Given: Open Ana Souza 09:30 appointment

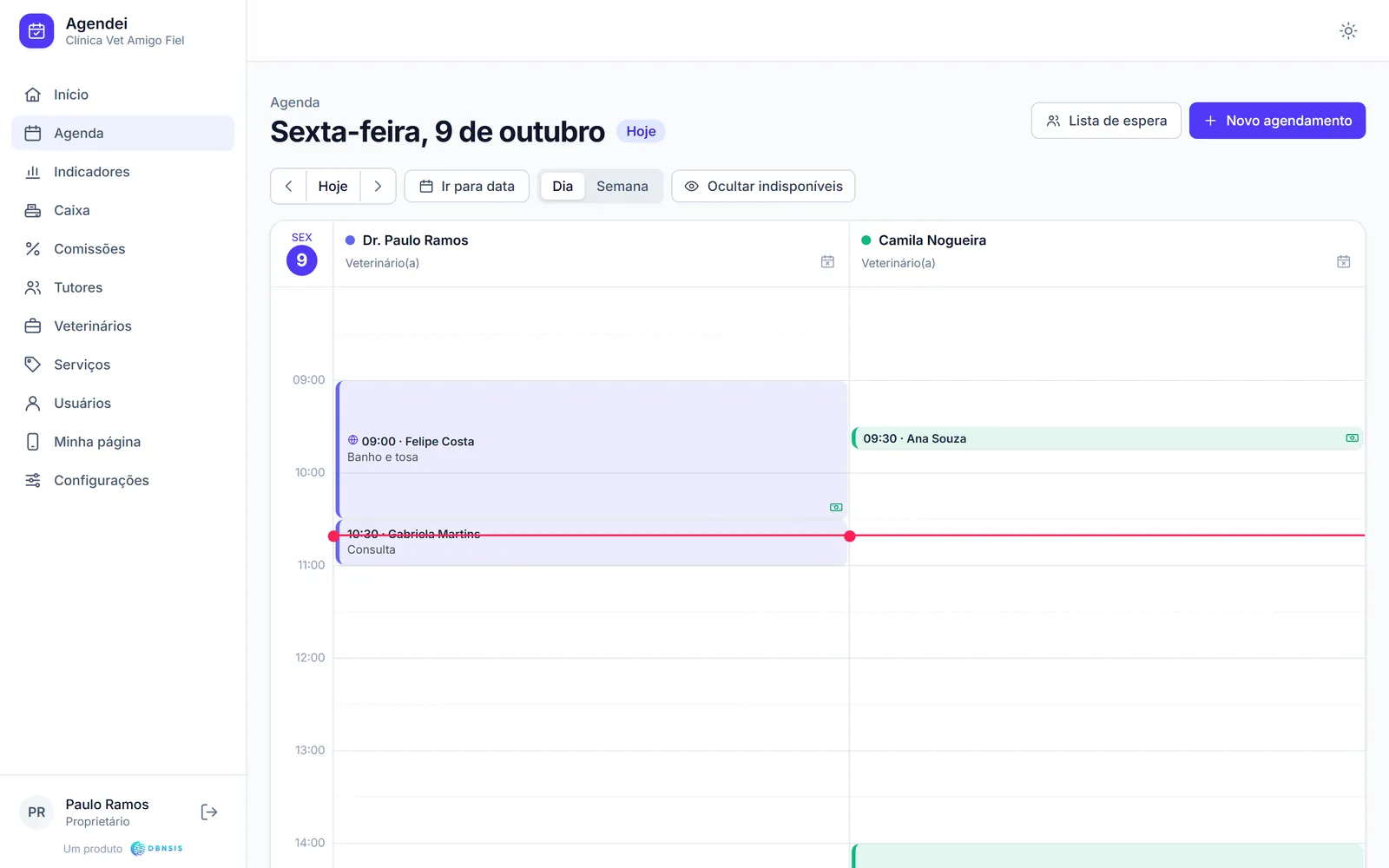Looking at the screenshot, I should [x=1107, y=438].
